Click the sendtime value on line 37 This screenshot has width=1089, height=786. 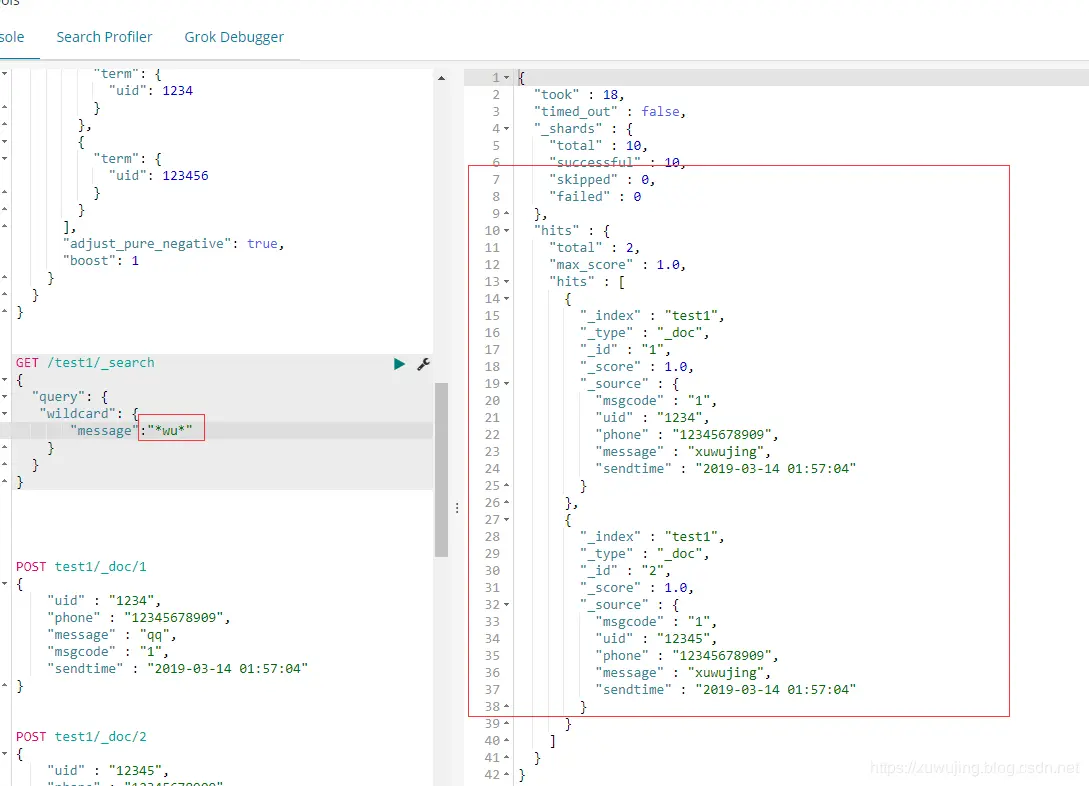[776, 689]
